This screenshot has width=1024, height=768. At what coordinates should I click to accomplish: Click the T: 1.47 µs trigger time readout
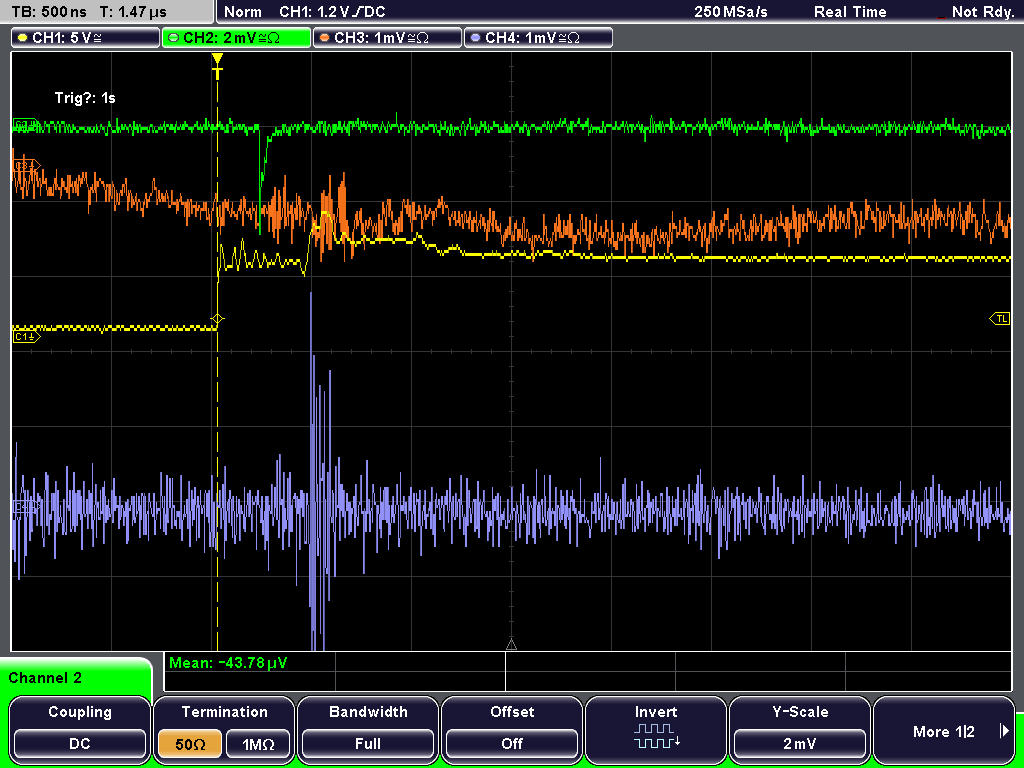133,12
